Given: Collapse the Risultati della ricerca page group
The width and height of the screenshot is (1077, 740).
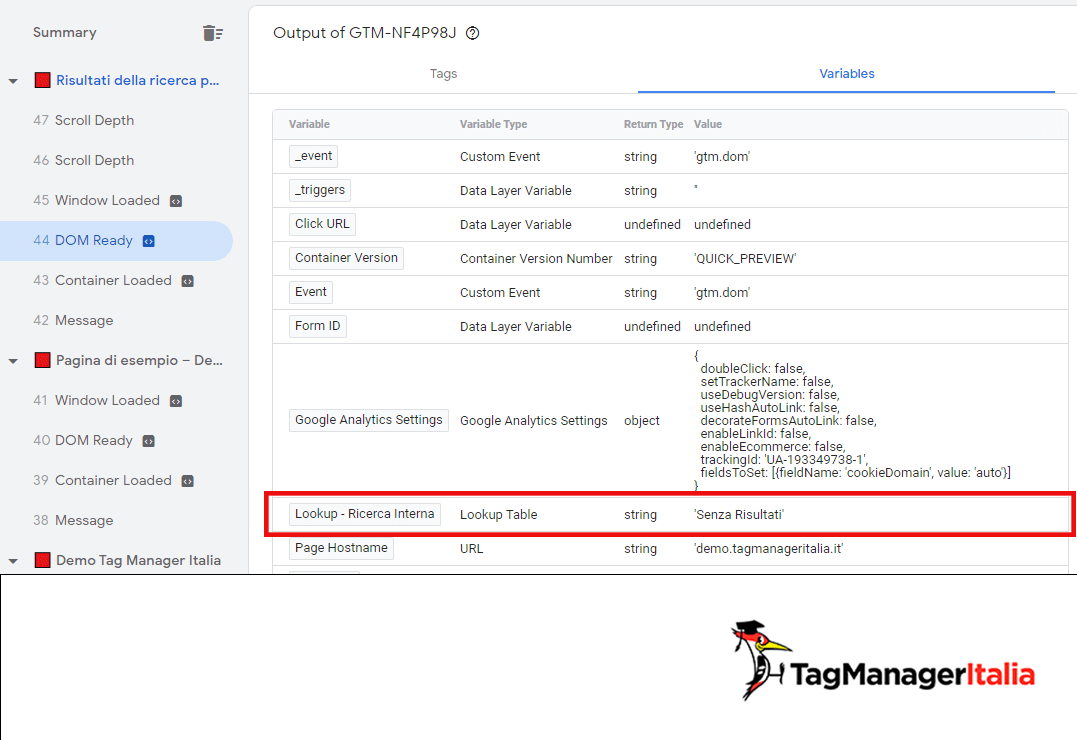Looking at the screenshot, I should click(x=14, y=81).
